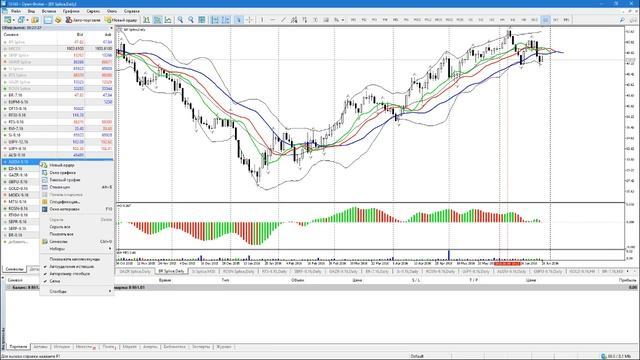Open Si Splice,M30 chart tab
640x360 pixels.
[204, 271]
